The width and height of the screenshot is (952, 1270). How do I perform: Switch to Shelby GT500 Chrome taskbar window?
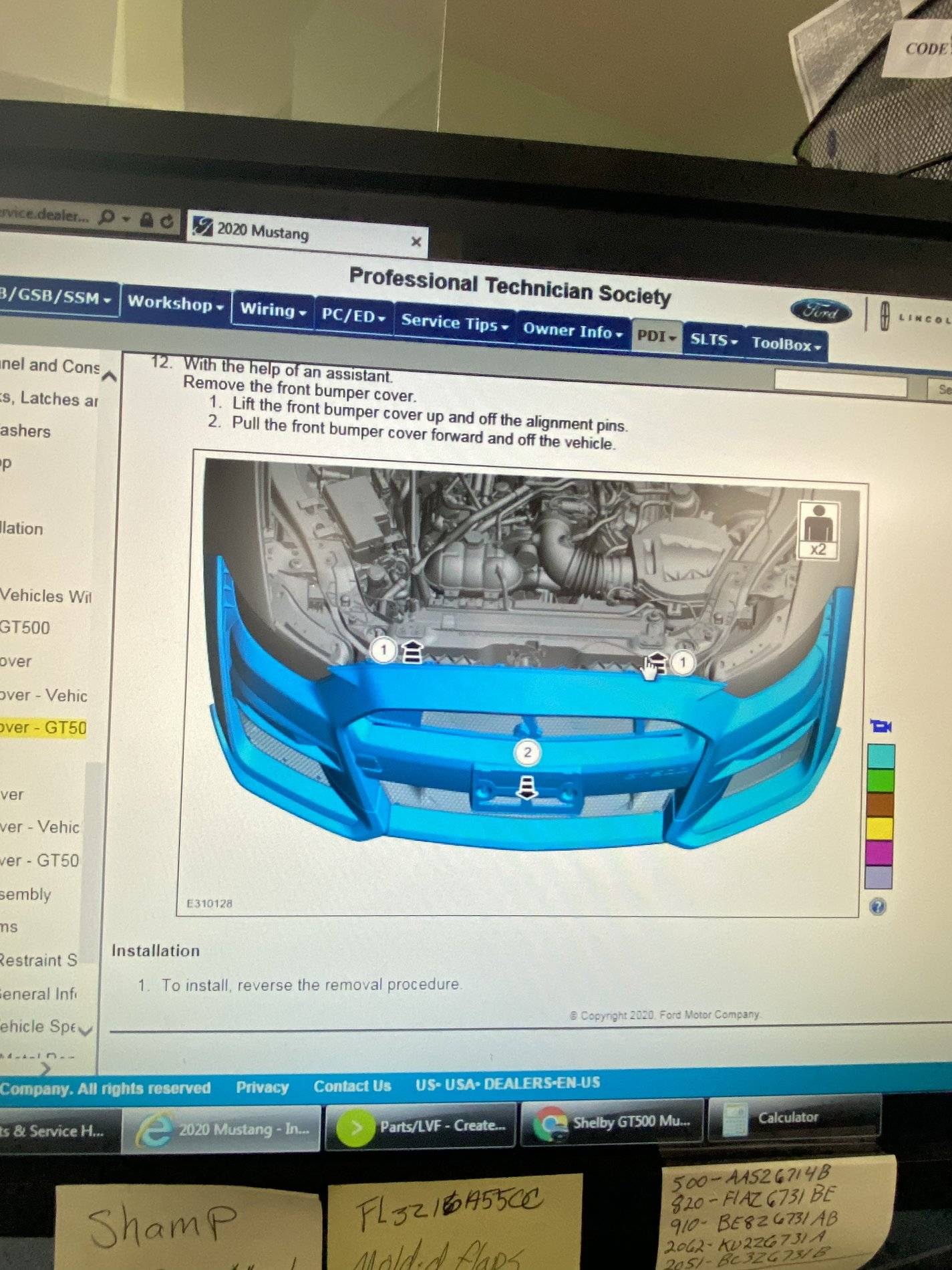pyautogui.click(x=612, y=1122)
